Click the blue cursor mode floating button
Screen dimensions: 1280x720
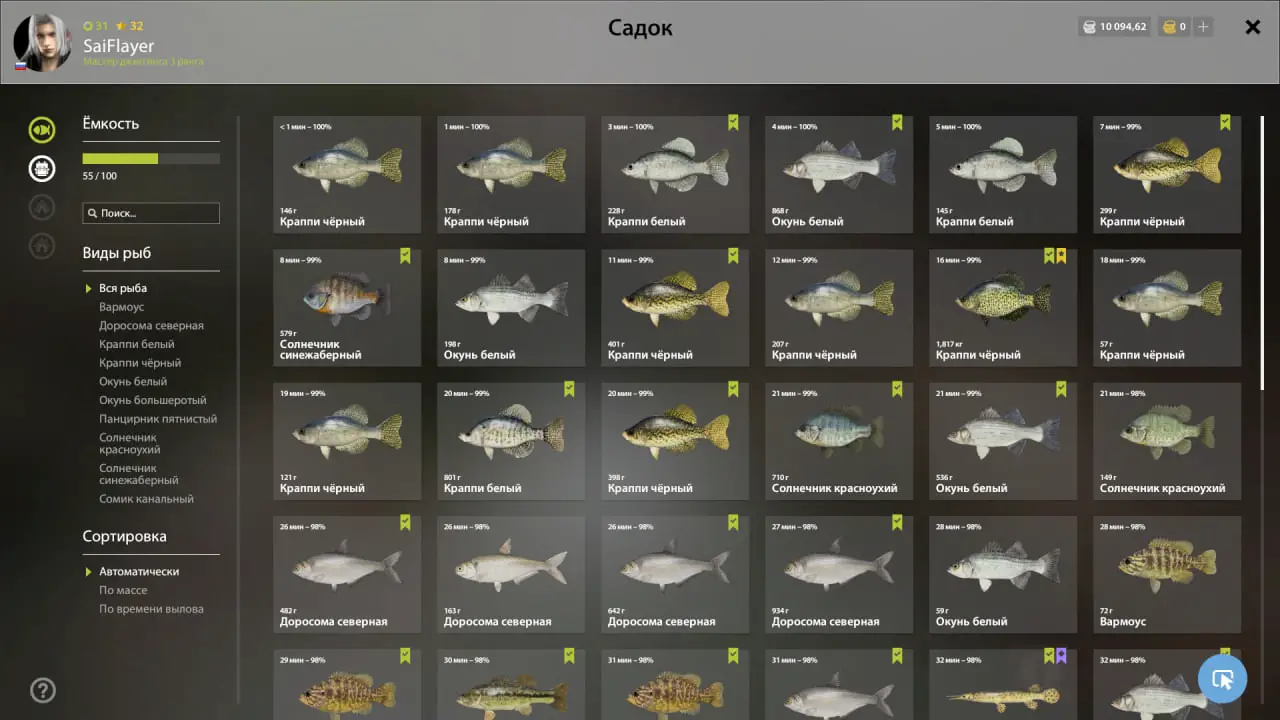point(1222,679)
